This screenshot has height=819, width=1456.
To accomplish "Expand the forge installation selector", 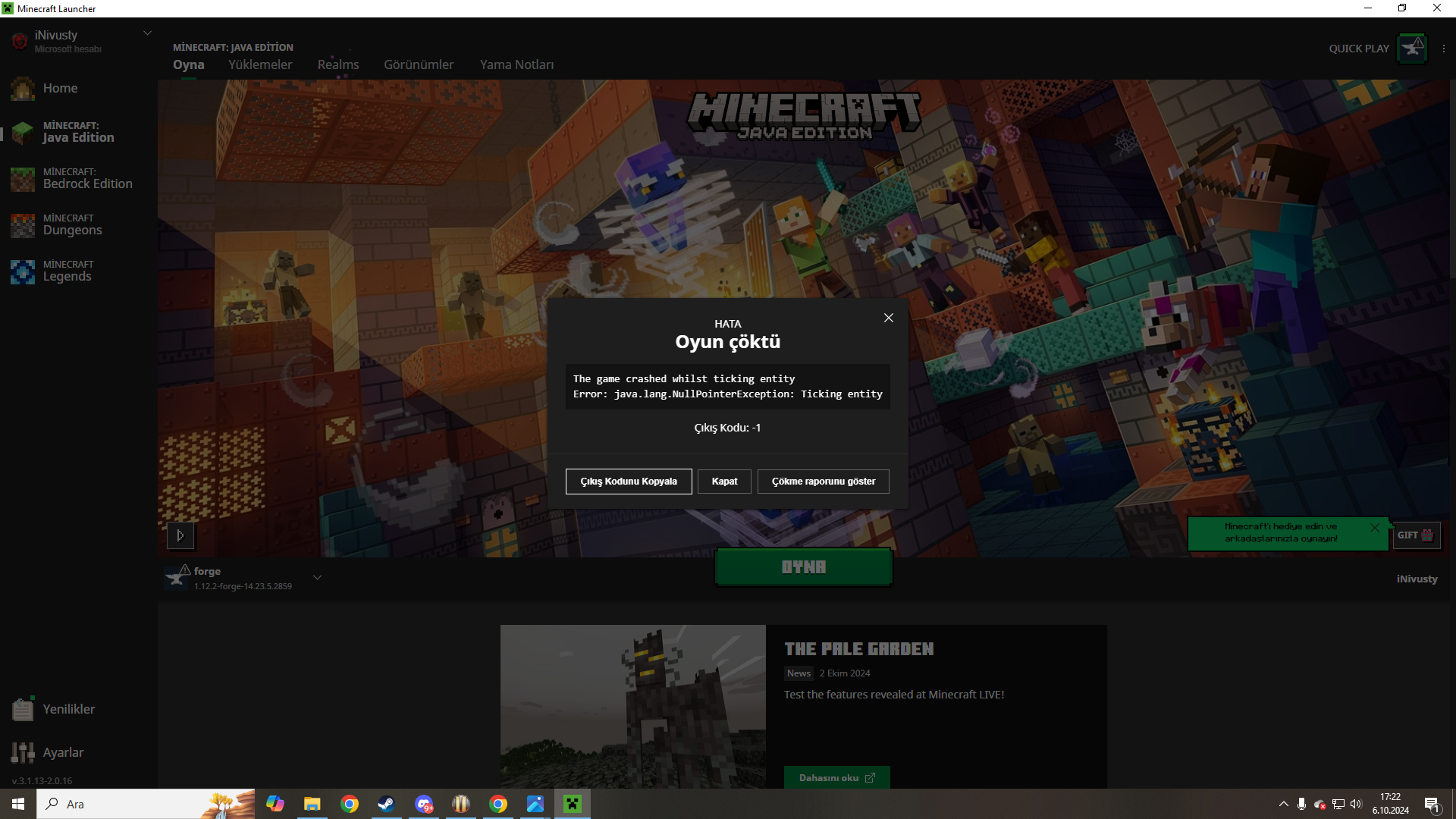I will tap(317, 578).
